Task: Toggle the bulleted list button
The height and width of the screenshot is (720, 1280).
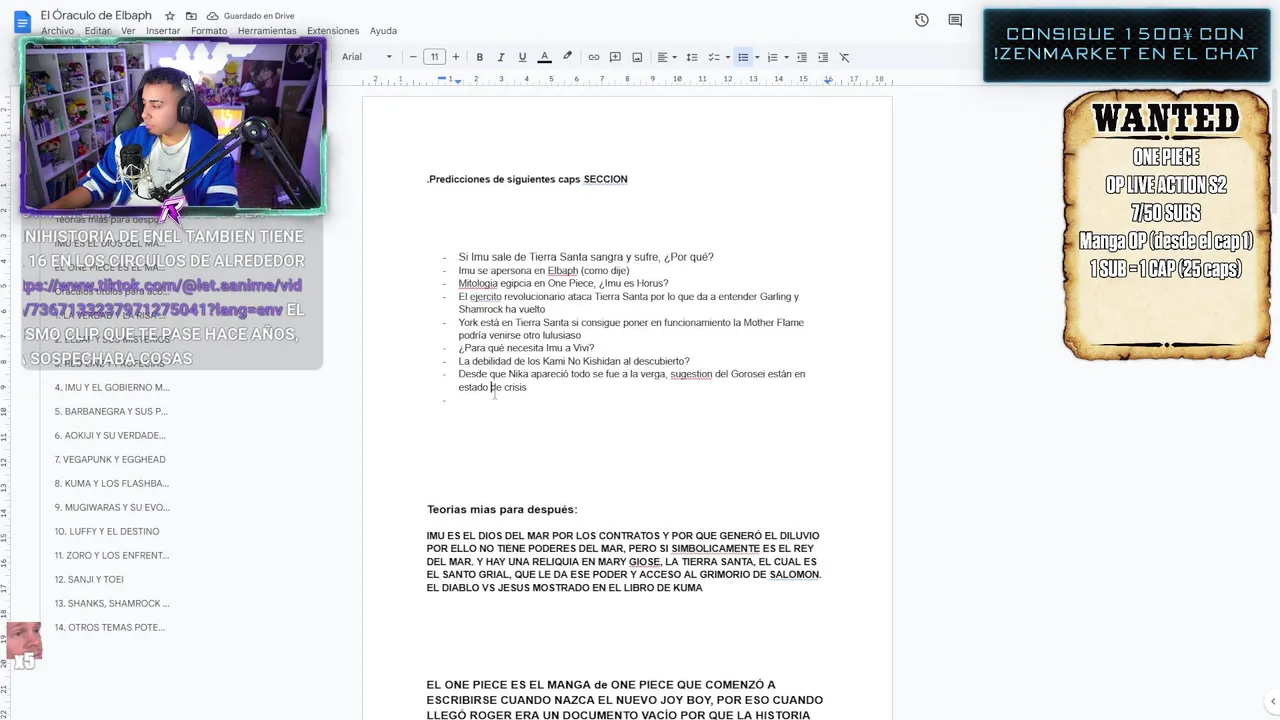Action: click(x=743, y=57)
